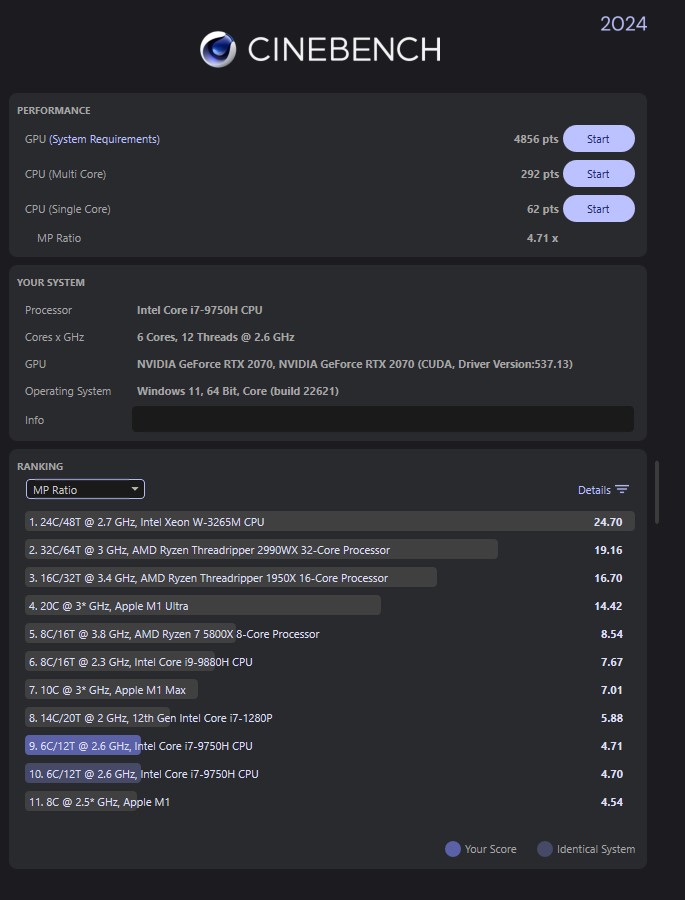685x900 pixels.
Task: Select the Intel Xeon W-3265M ranking row
Action: (330, 522)
